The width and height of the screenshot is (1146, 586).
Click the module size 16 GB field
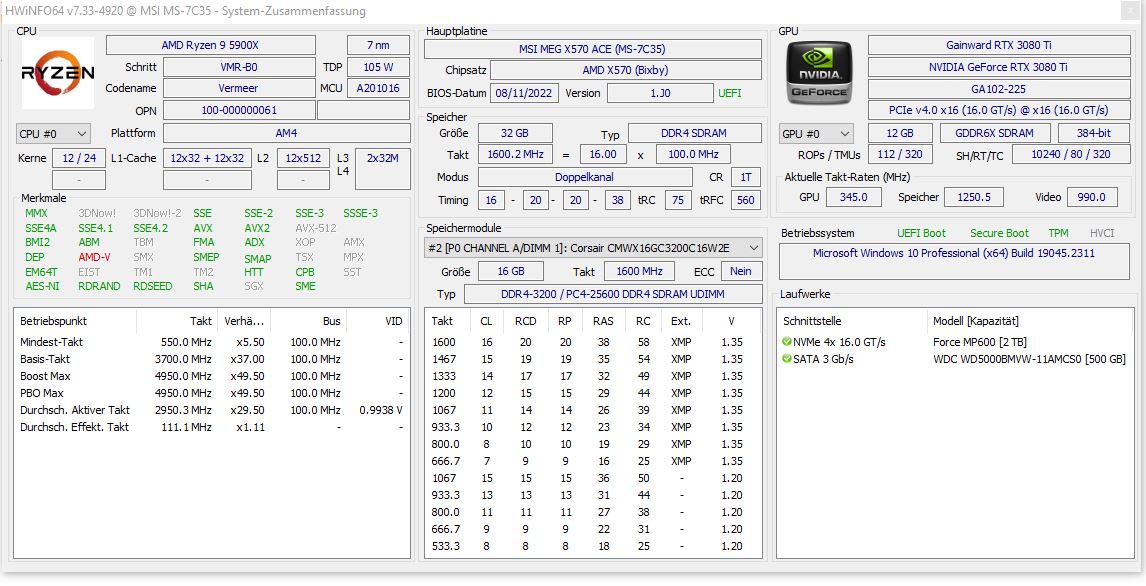click(511, 271)
